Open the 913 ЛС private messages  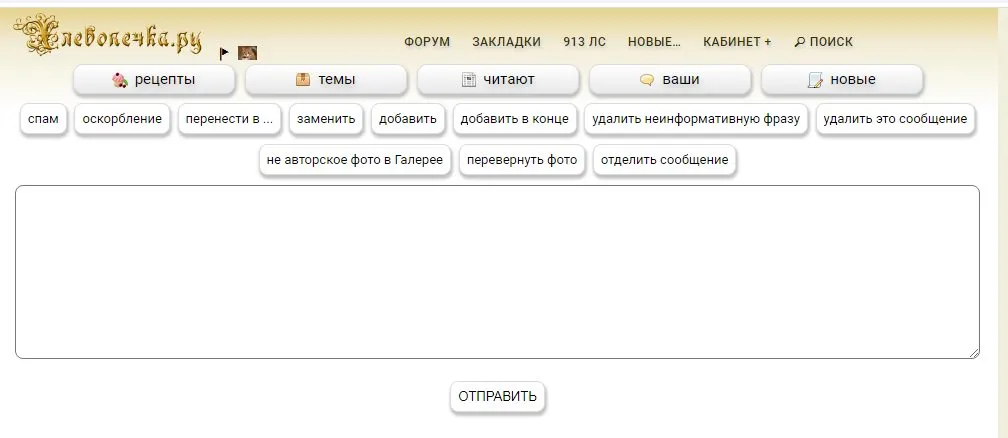(x=584, y=42)
